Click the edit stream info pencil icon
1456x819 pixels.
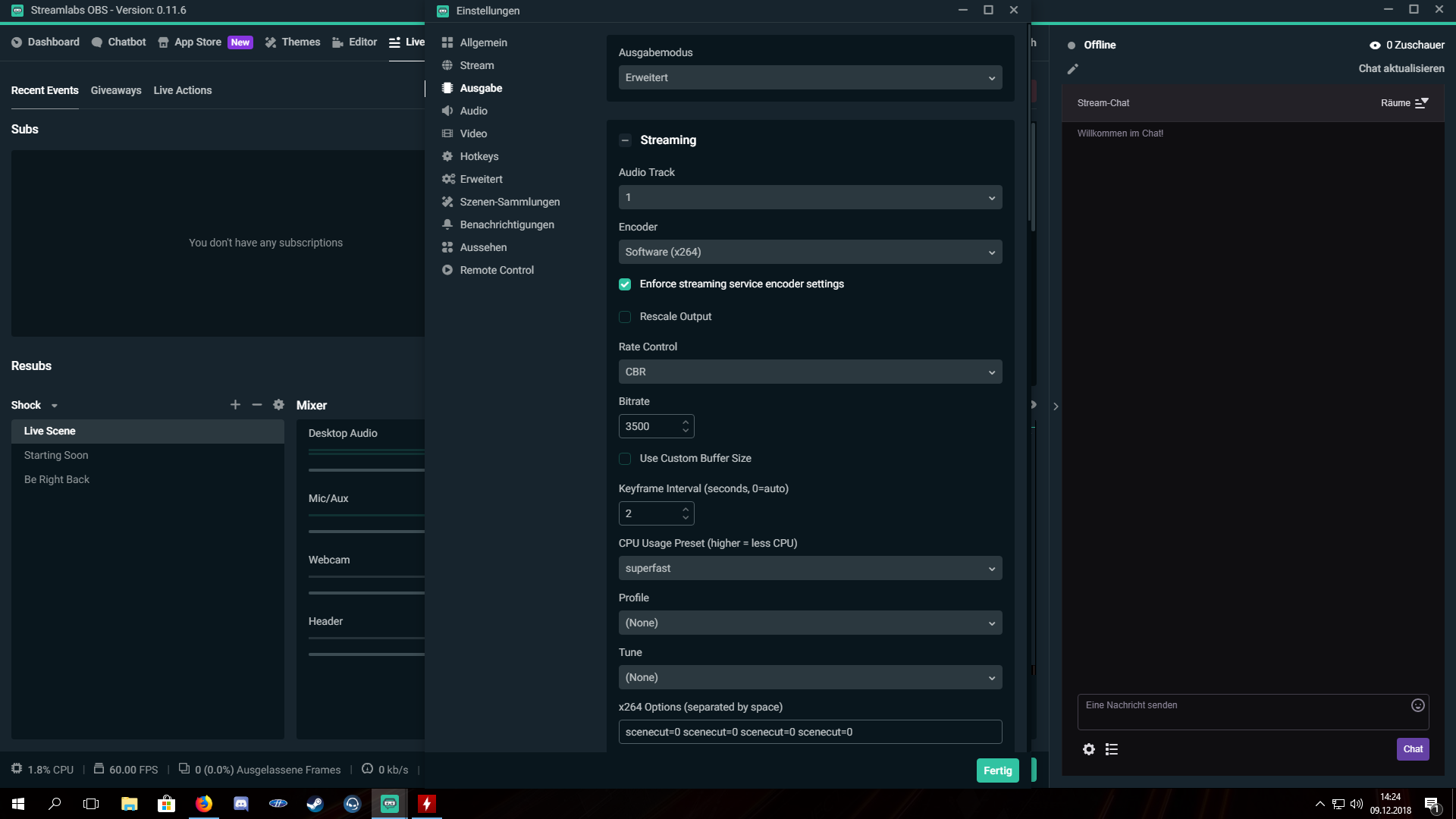coord(1072,69)
